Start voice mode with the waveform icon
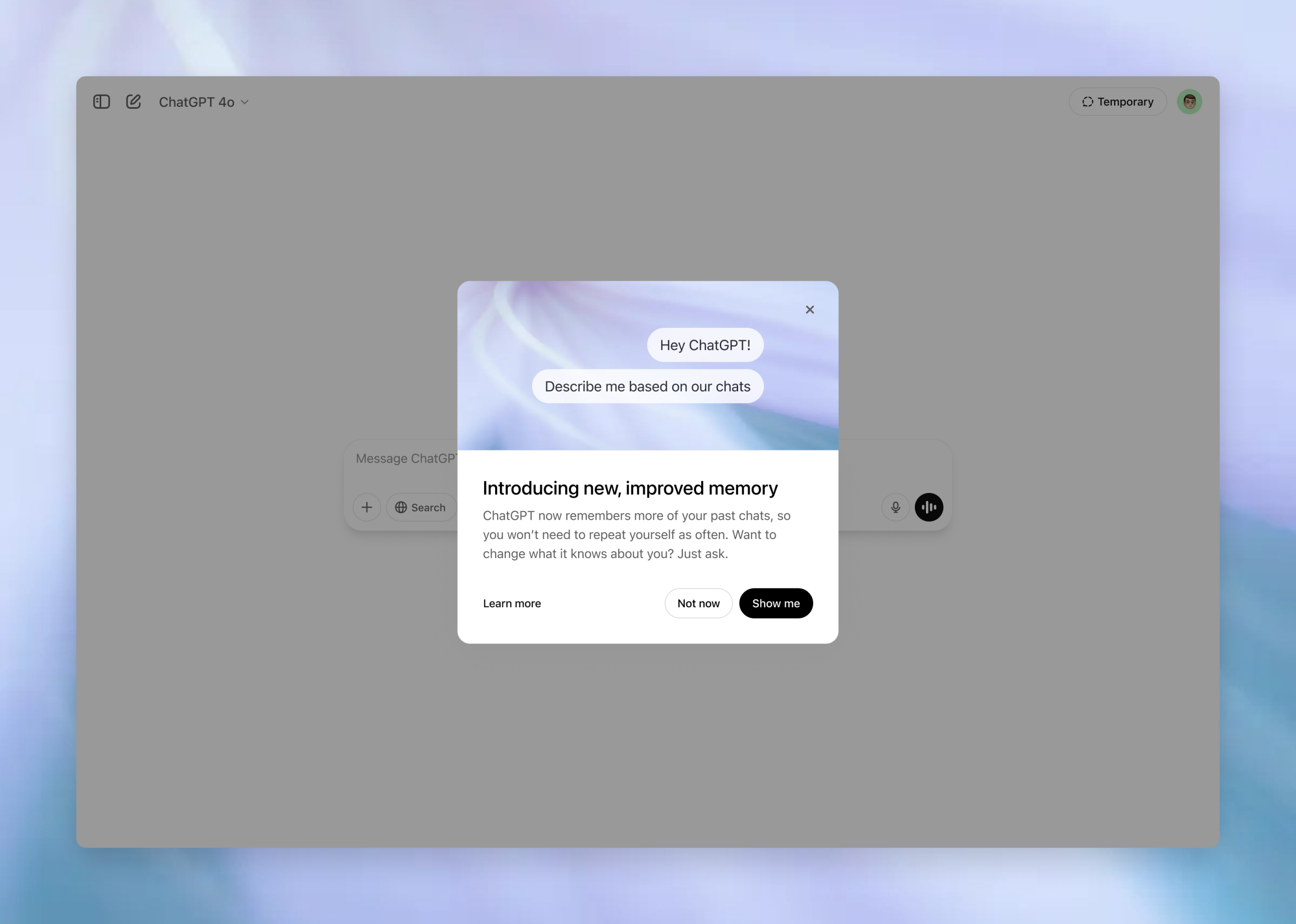The width and height of the screenshot is (1296, 924). [928, 507]
